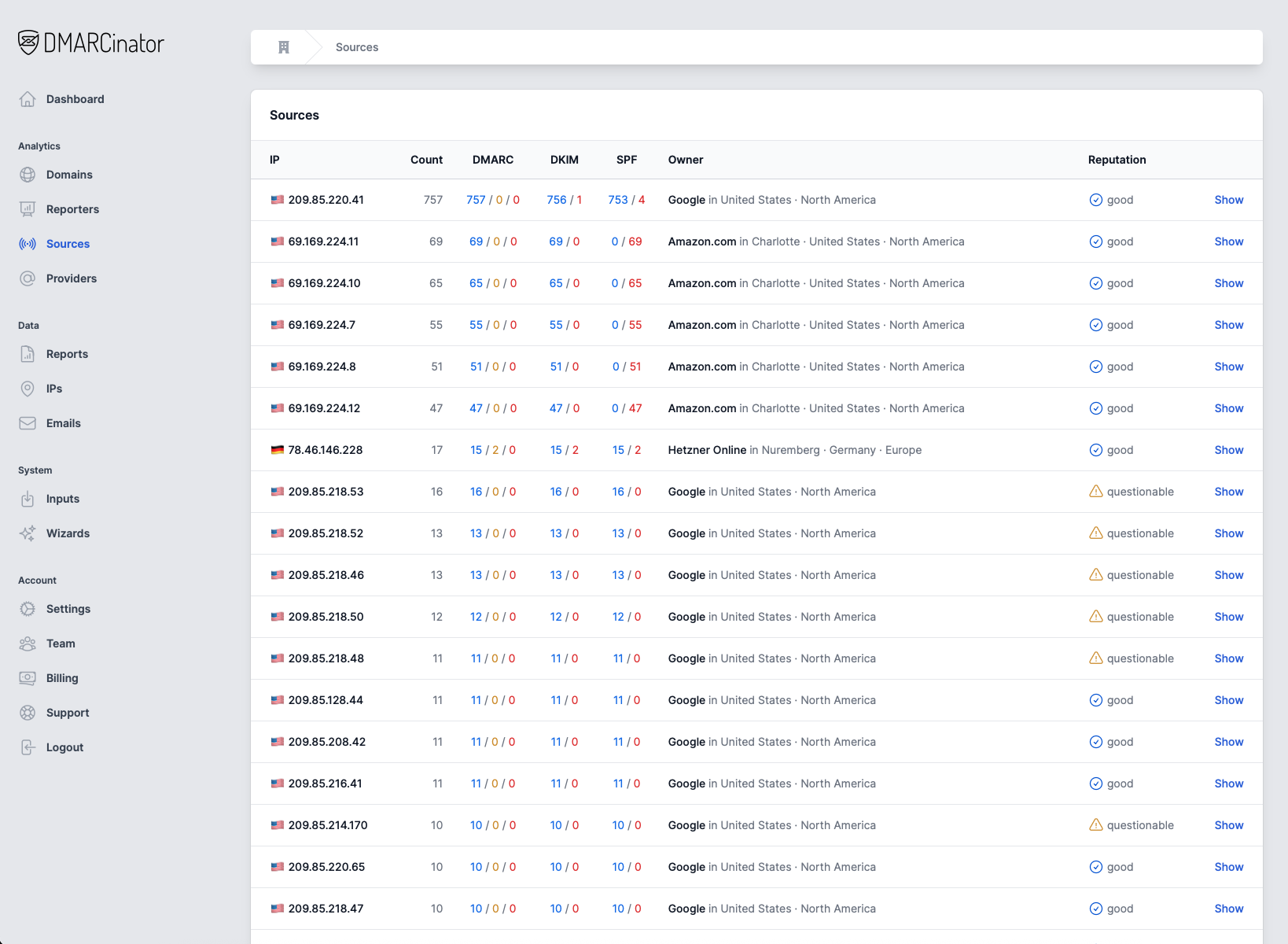Click good checkmark icon for 78.46.146.228
This screenshot has height=944, width=1288.
1096,450
